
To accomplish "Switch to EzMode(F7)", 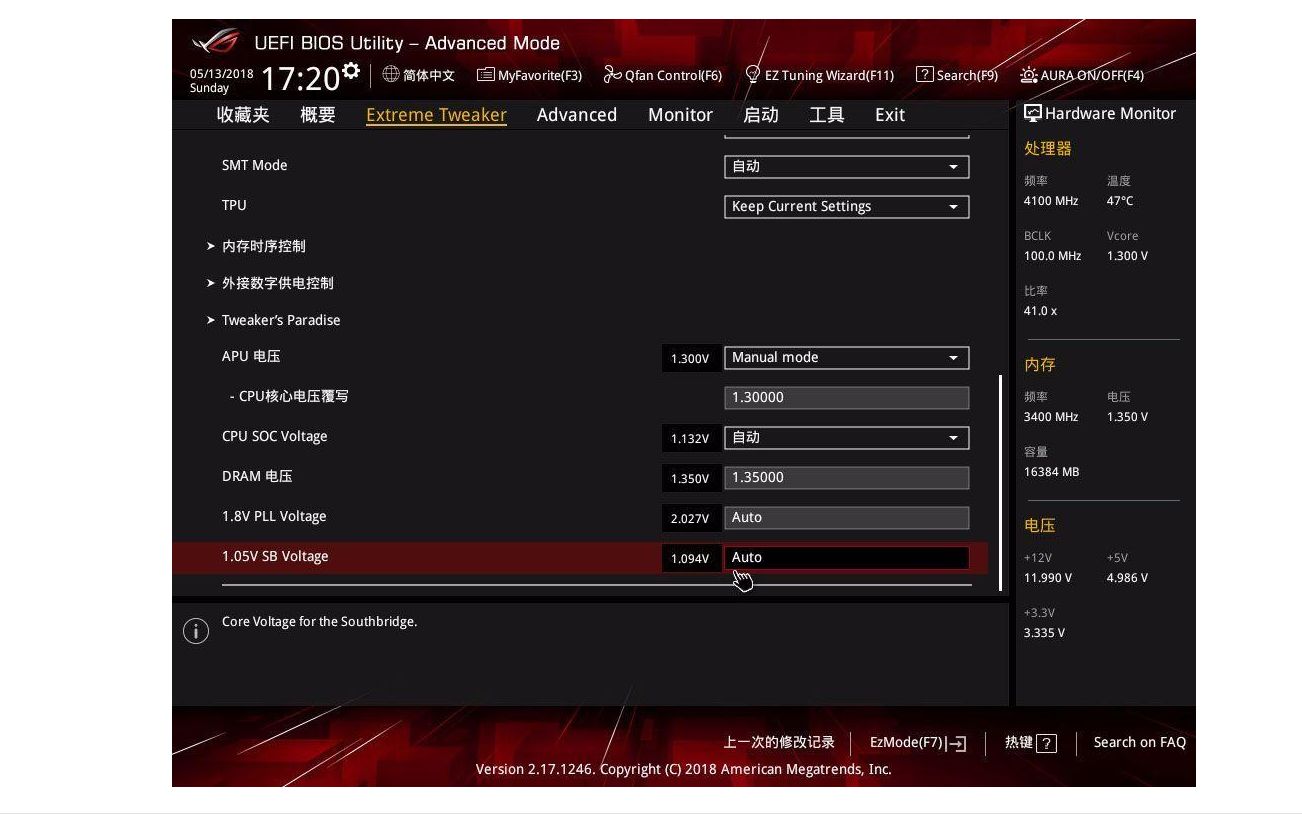I will 918,743.
